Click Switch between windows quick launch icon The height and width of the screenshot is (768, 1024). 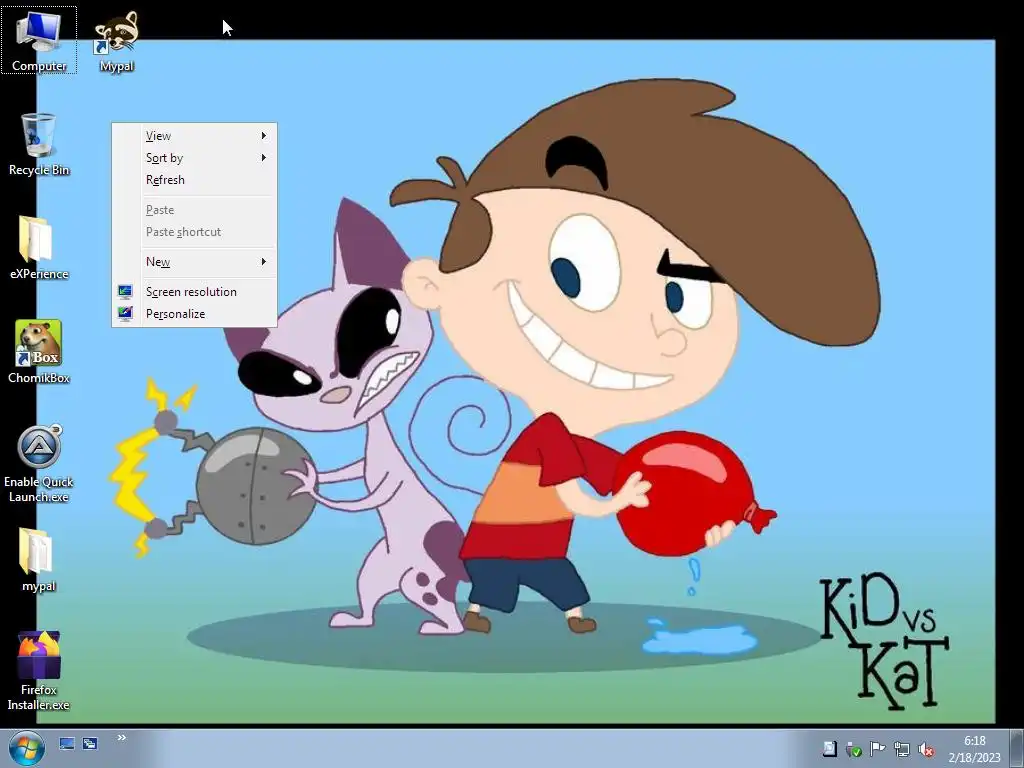click(x=90, y=743)
